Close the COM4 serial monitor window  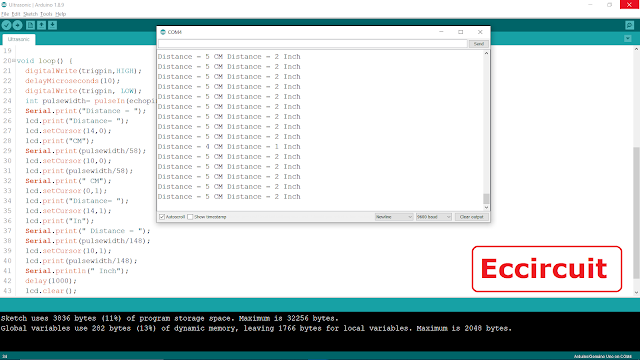coord(480,32)
